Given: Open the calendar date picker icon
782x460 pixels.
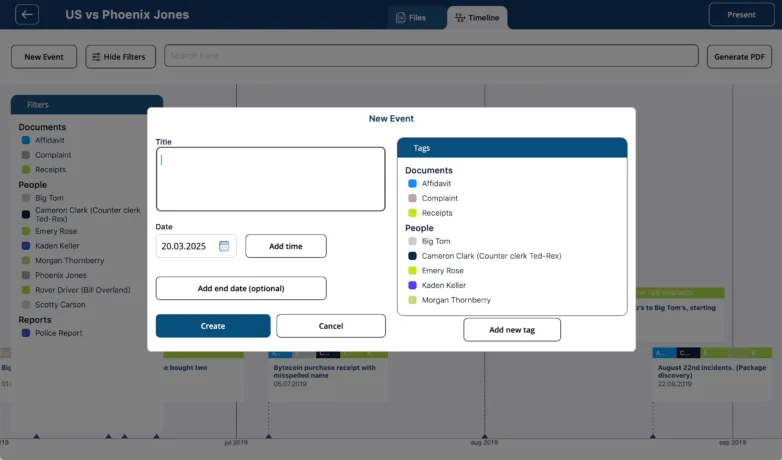Looking at the screenshot, I should tap(224, 246).
